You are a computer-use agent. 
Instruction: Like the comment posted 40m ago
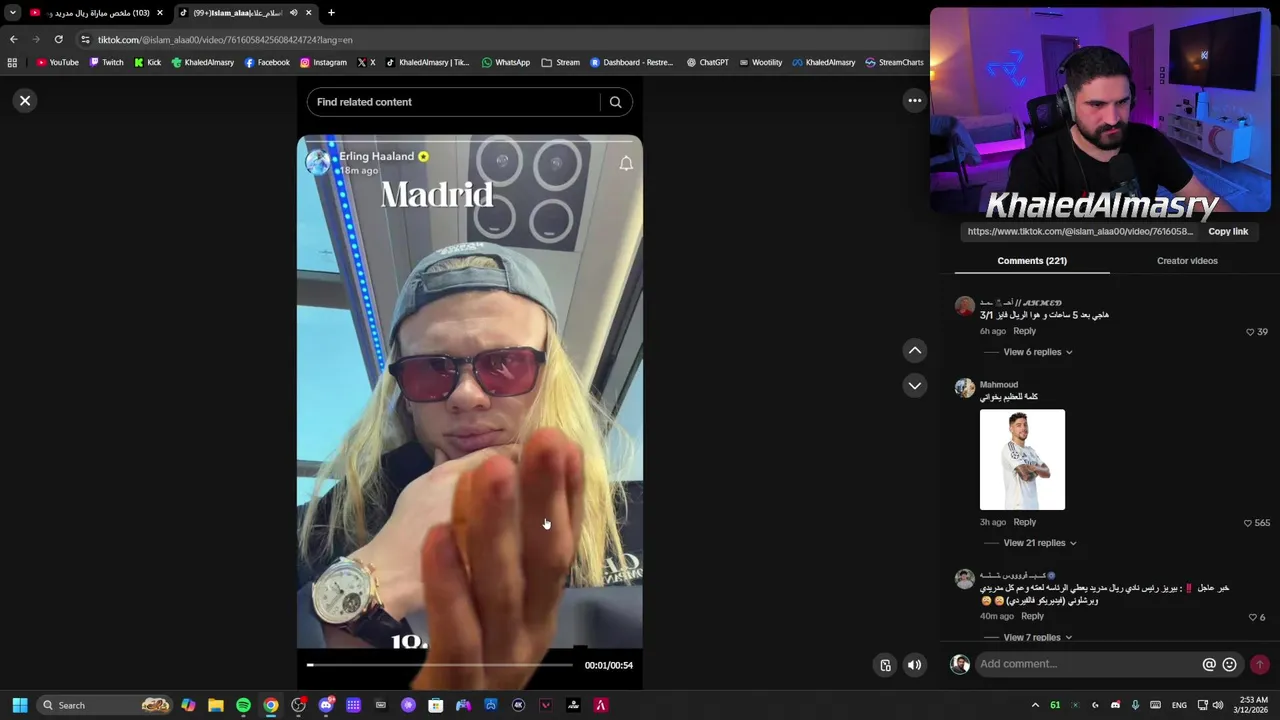(1252, 618)
